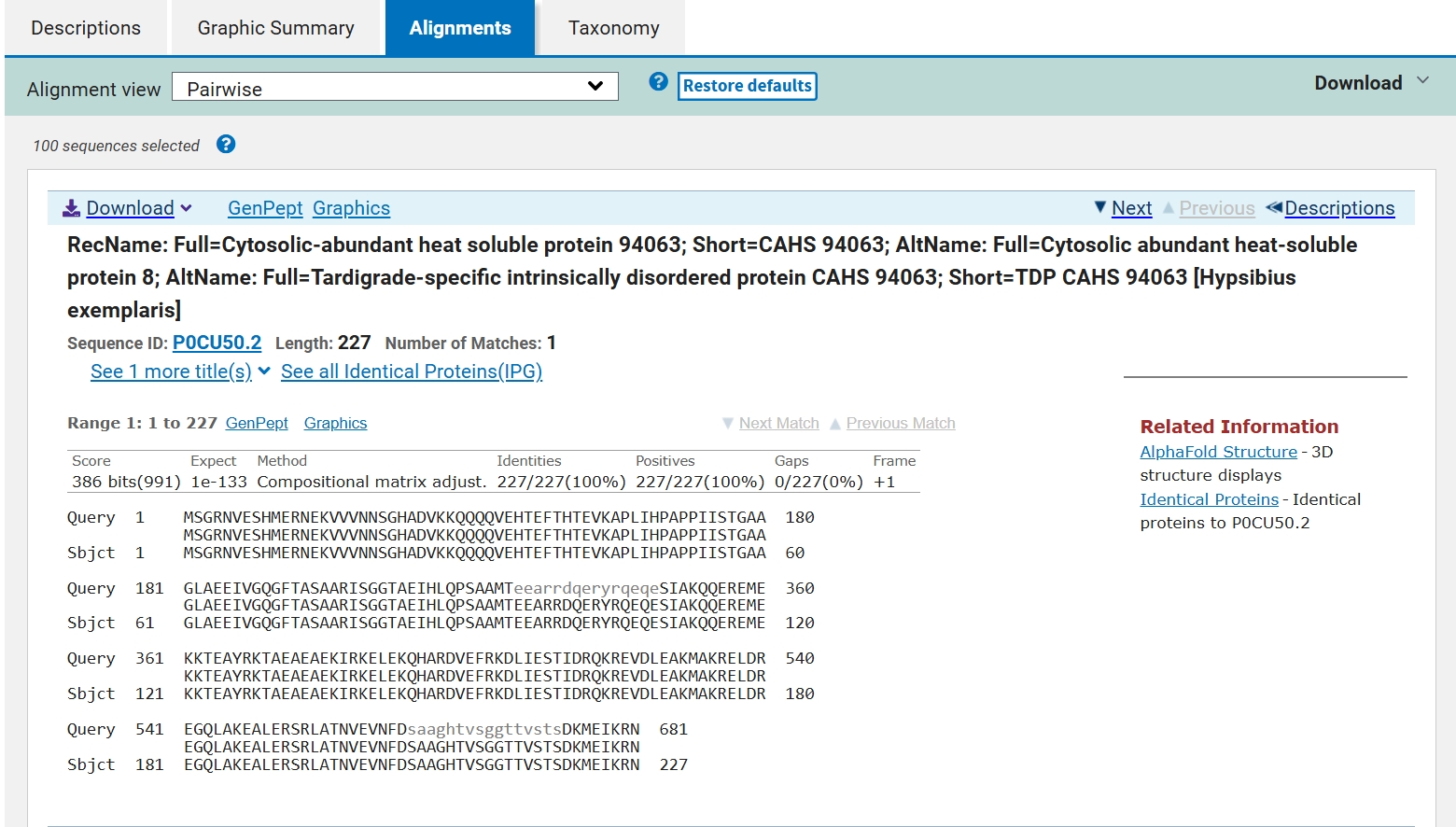Image resolution: width=1456 pixels, height=827 pixels.
Task: Open GenPept link next to Range 1
Action: [257, 423]
